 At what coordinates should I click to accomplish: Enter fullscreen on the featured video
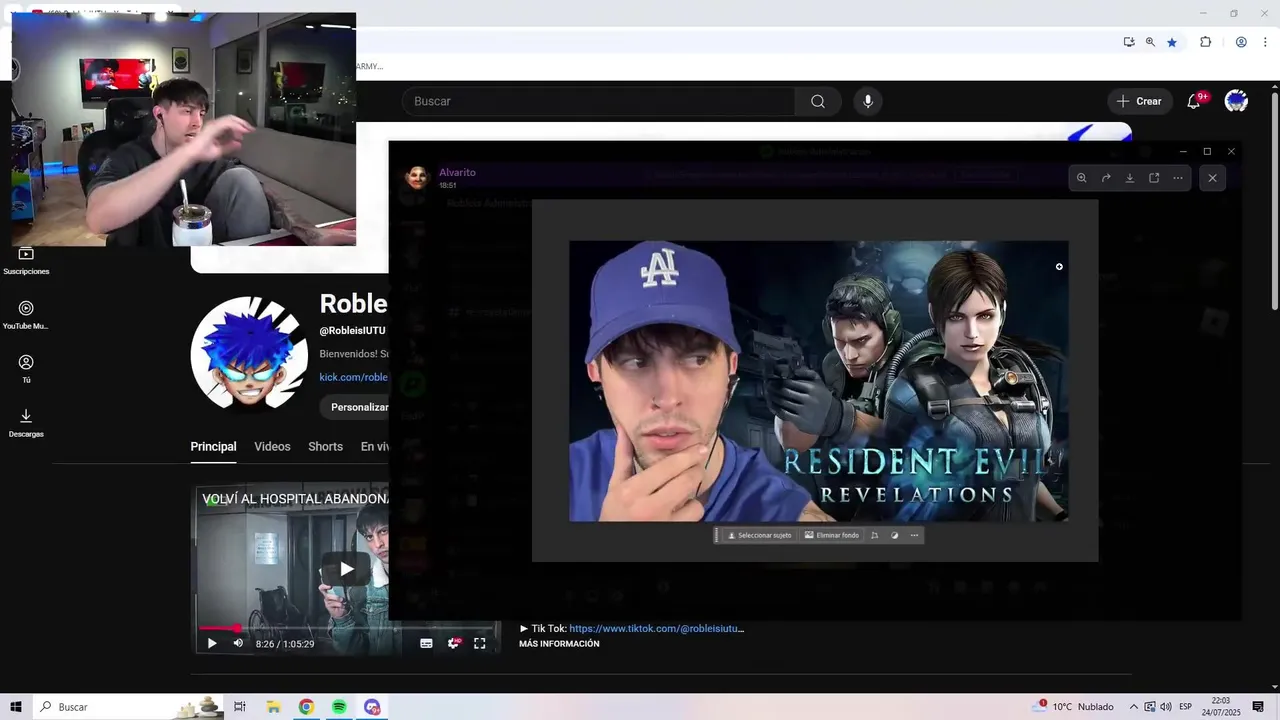click(x=480, y=643)
